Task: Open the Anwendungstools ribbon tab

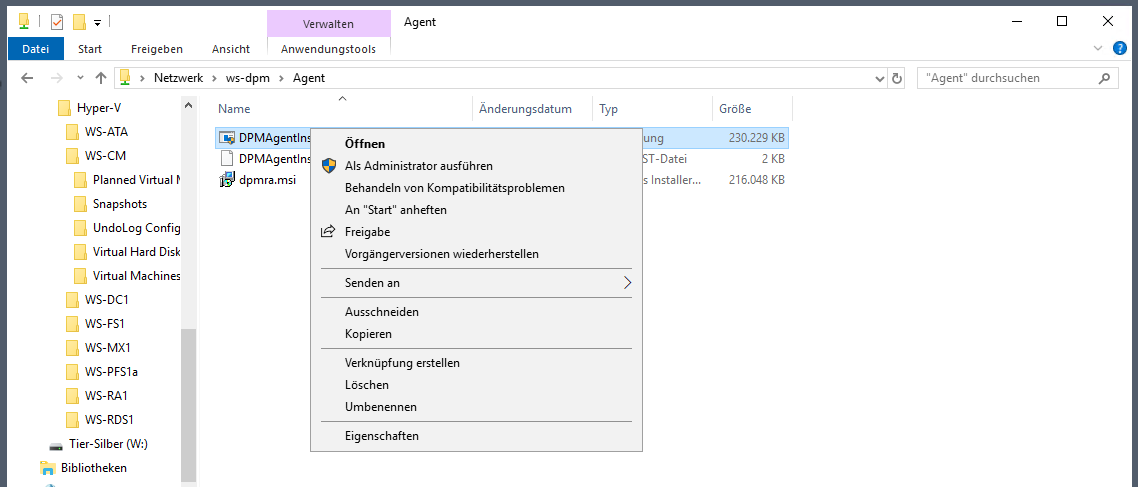Action: click(x=329, y=49)
